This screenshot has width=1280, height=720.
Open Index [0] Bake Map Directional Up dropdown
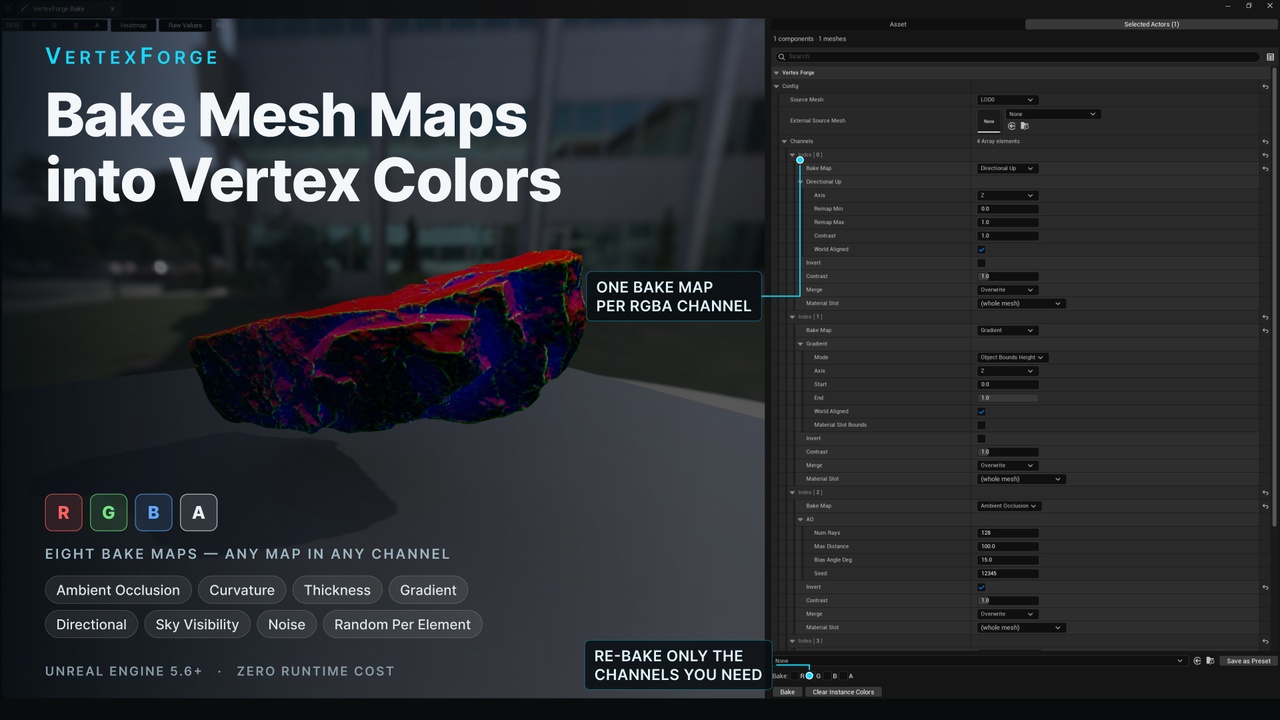click(x=1007, y=168)
